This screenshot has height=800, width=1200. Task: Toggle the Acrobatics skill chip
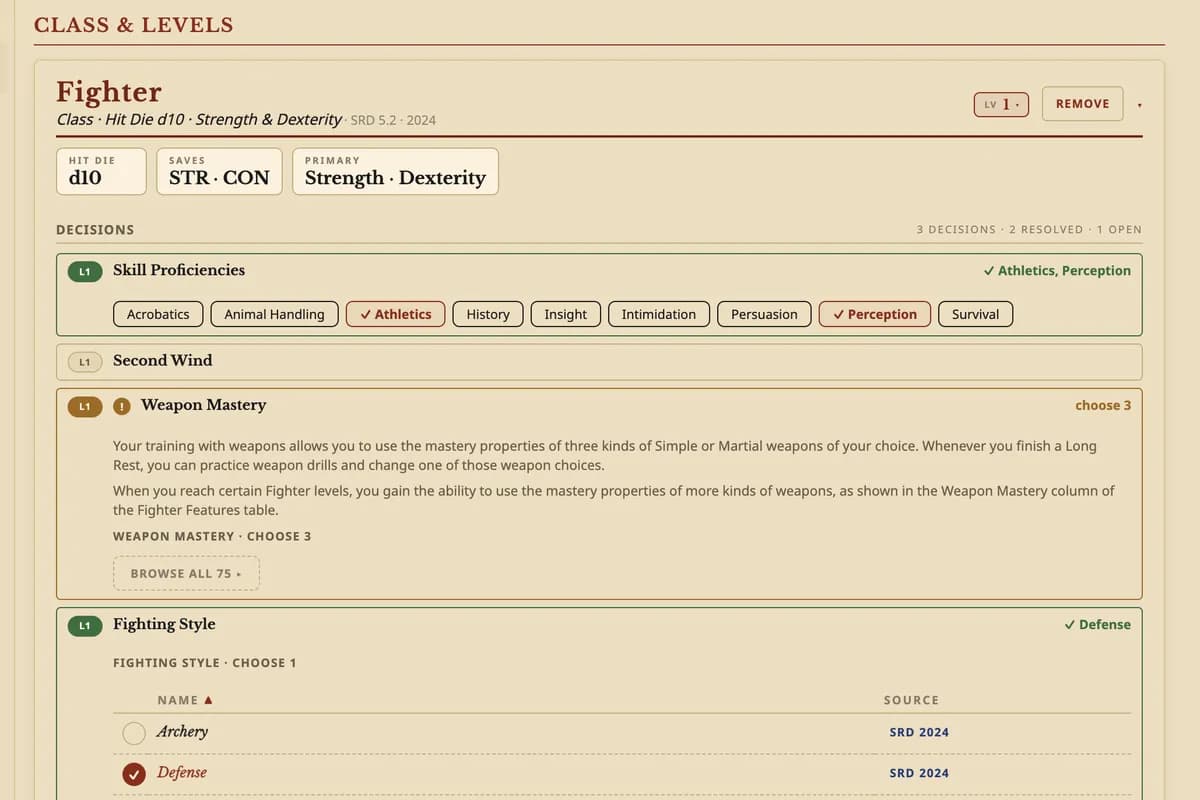[x=158, y=314]
